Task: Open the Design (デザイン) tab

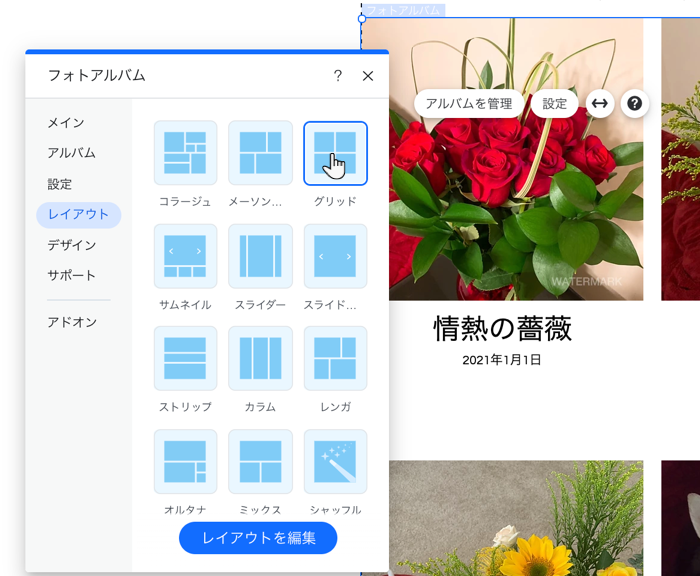Action: pos(71,245)
